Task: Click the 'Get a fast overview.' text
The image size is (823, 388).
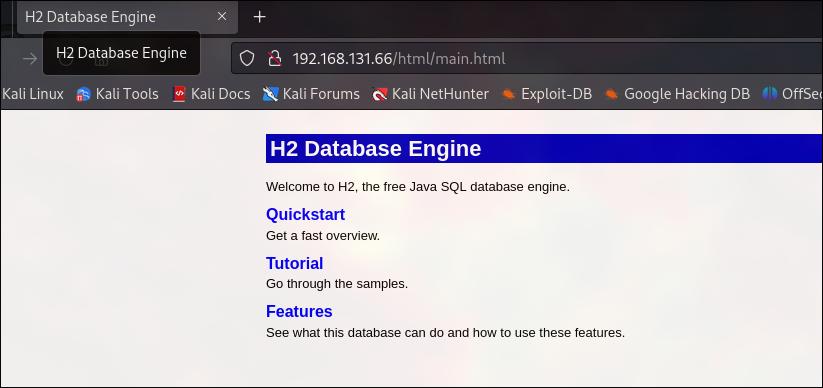Action: [x=323, y=236]
